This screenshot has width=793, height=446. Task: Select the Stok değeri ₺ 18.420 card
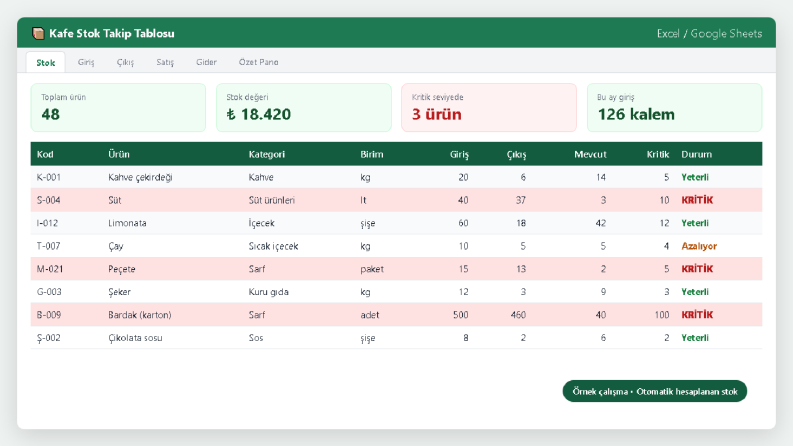click(x=304, y=108)
